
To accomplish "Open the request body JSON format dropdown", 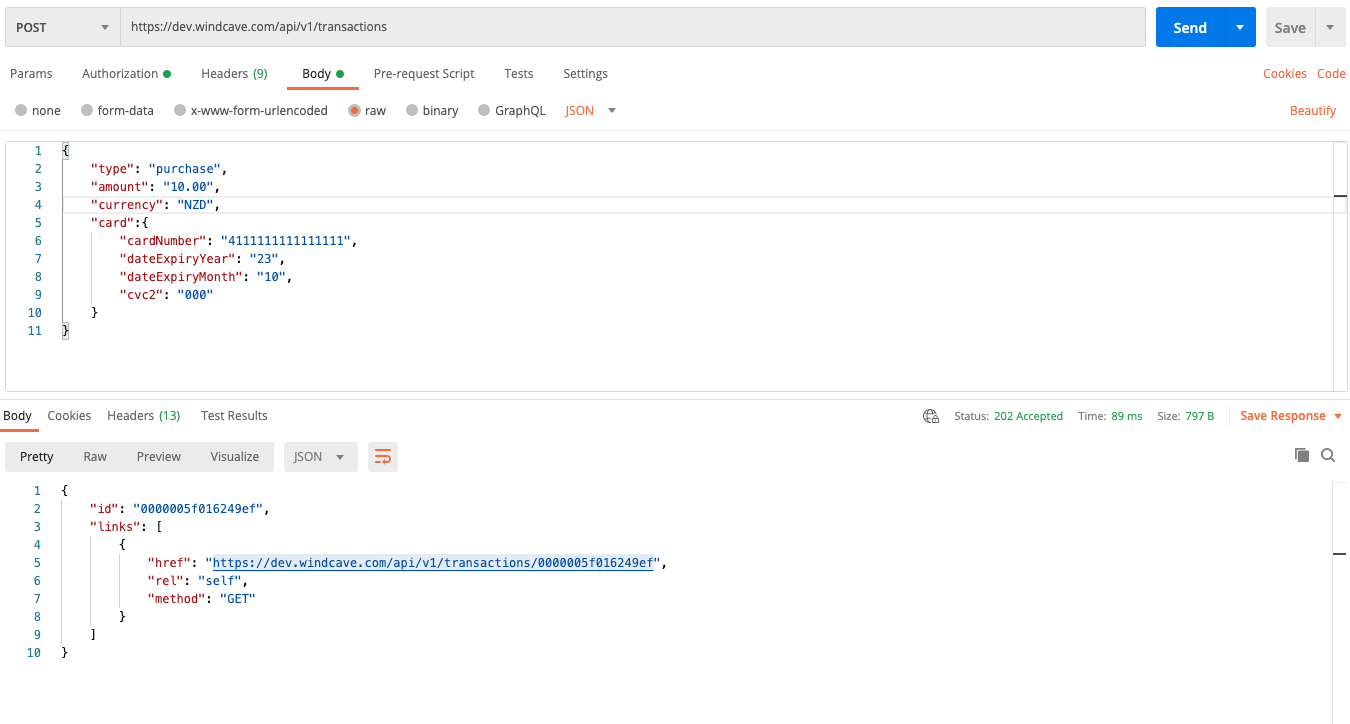I will pyautogui.click(x=591, y=111).
